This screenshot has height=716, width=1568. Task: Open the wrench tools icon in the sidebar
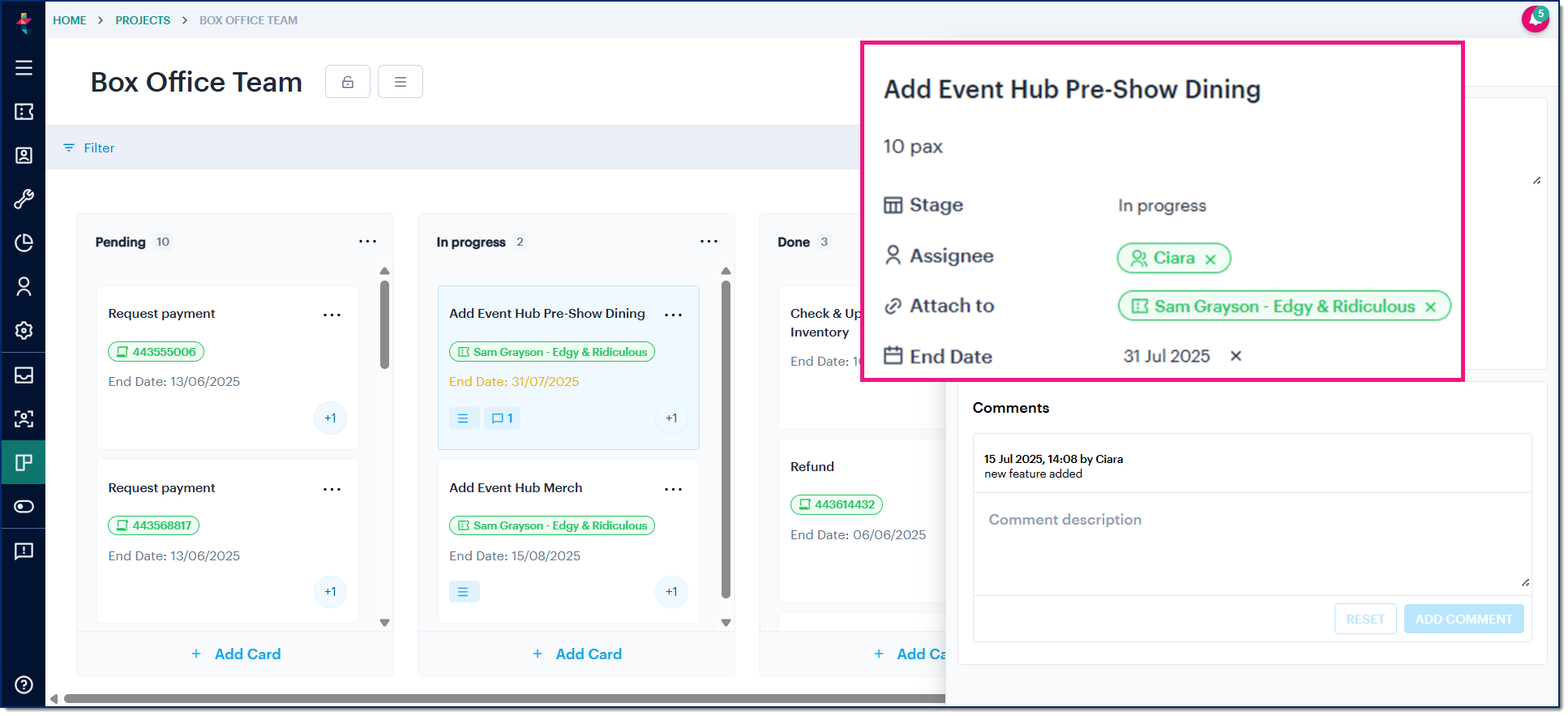[x=24, y=199]
